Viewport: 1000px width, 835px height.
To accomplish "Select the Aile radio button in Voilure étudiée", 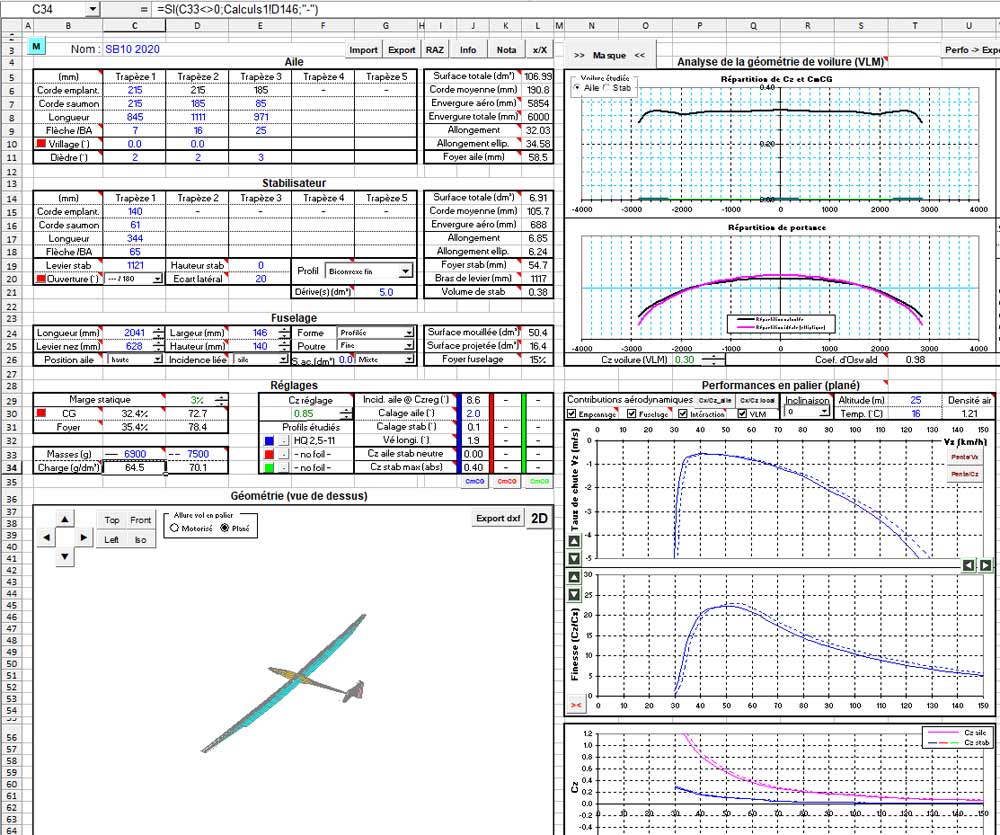I will (577, 87).
